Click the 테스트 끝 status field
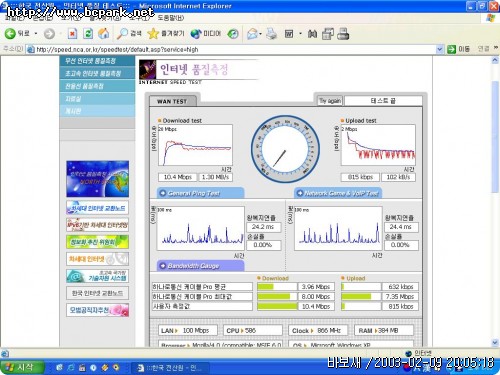Image resolution: width=500 pixels, height=375 pixels. 383,101
